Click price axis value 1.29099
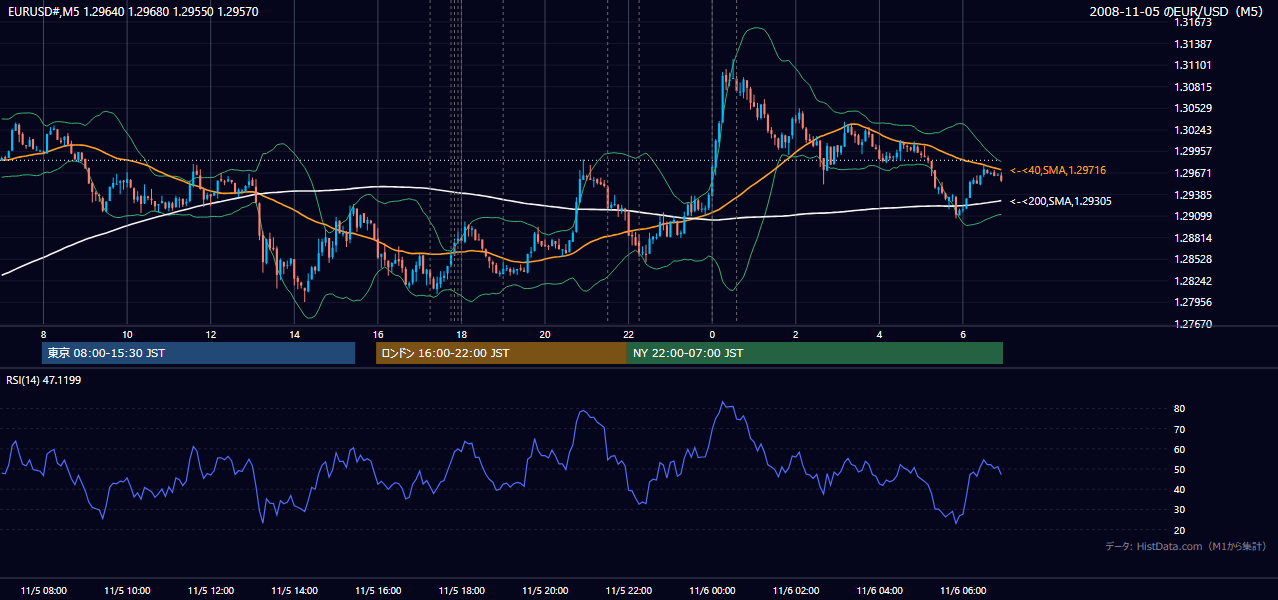 1195,216
